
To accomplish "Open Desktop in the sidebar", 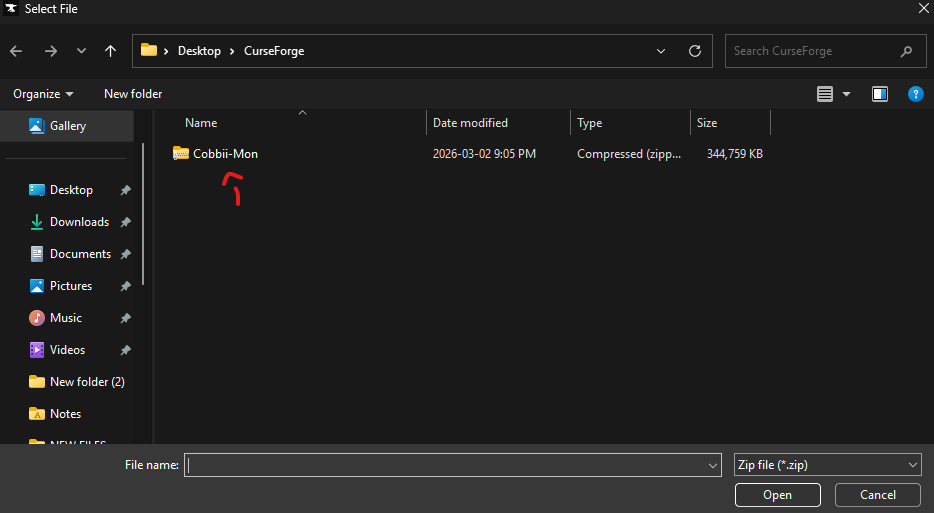I will click(71, 190).
